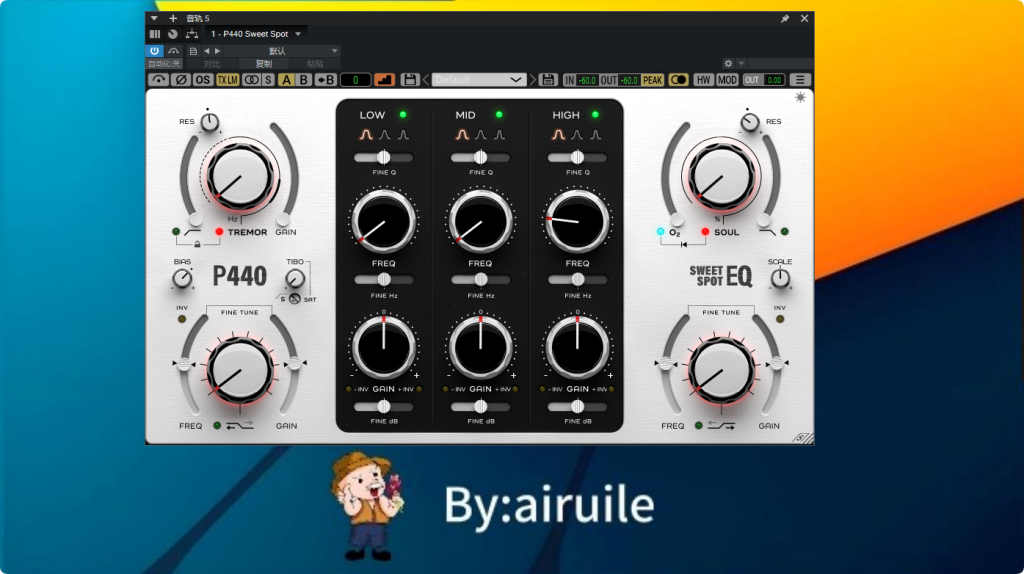Expand the arrow next to gear icon
Image resolution: width=1024 pixels, height=574 pixels.
tap(741, 63)
